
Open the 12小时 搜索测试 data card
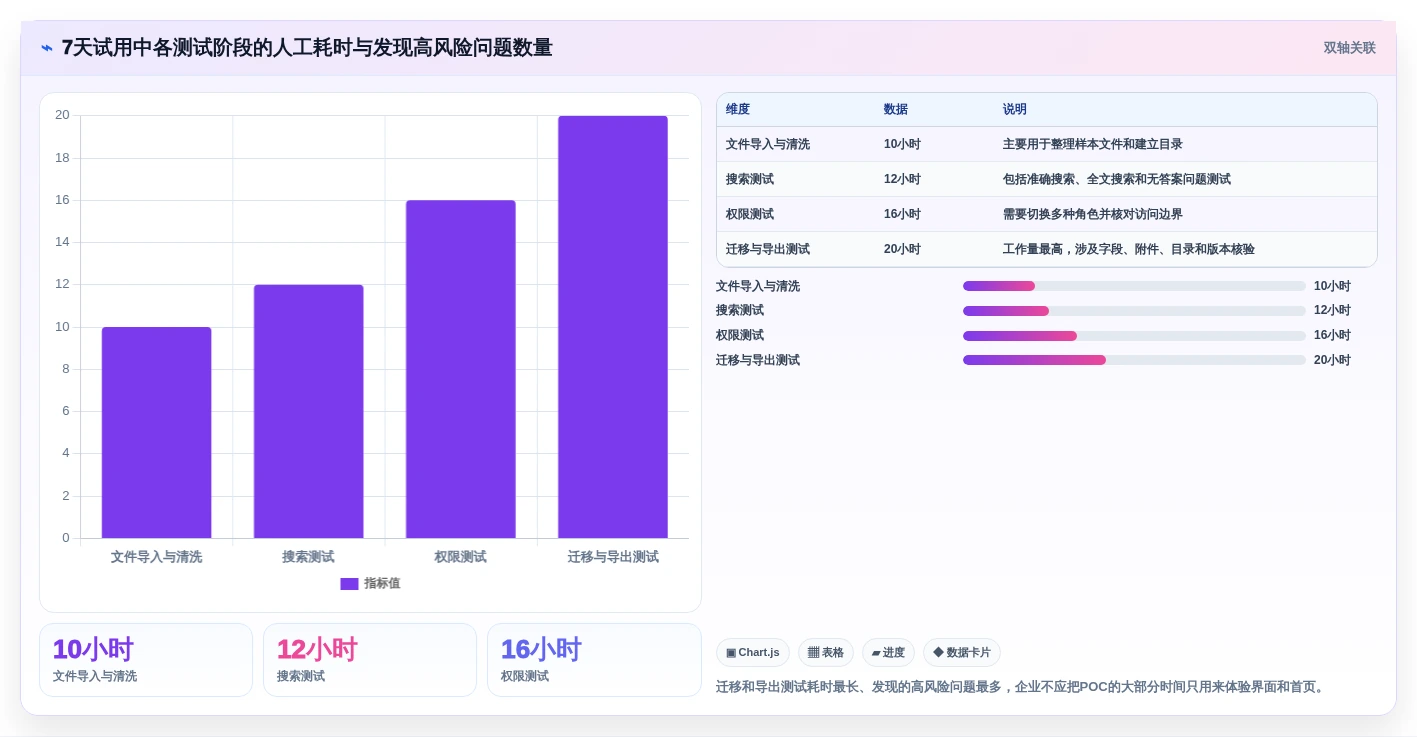370,660
